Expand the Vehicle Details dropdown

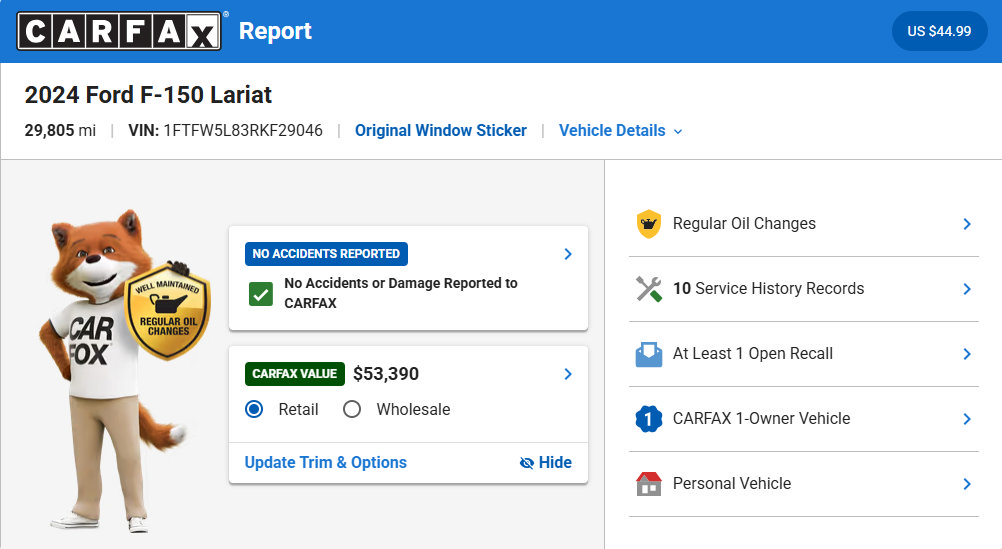click(x=620, y=130)
